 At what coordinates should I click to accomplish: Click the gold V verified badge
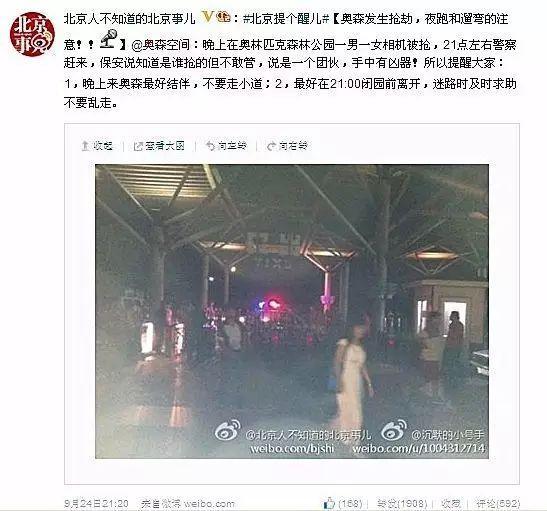(x=208, y=16)
